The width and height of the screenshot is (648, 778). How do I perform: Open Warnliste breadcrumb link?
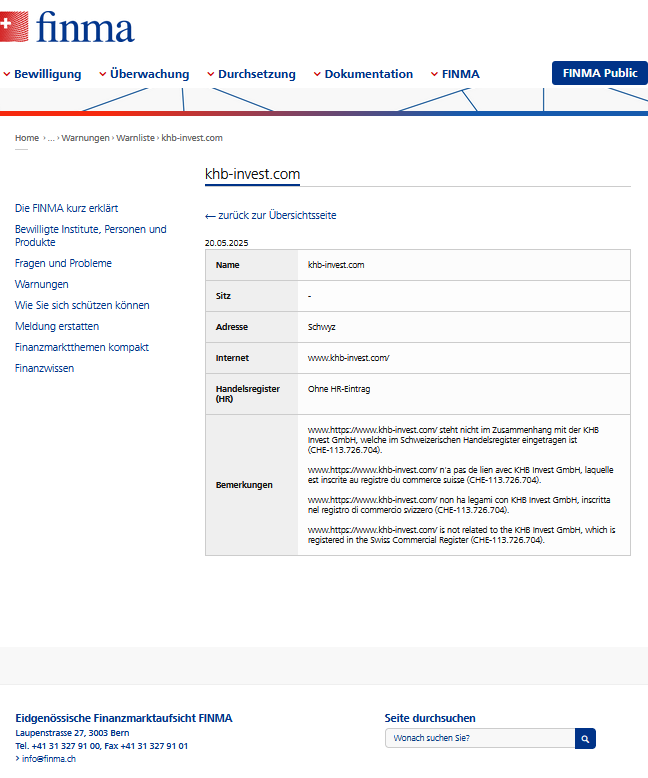[x=135, y=138]
